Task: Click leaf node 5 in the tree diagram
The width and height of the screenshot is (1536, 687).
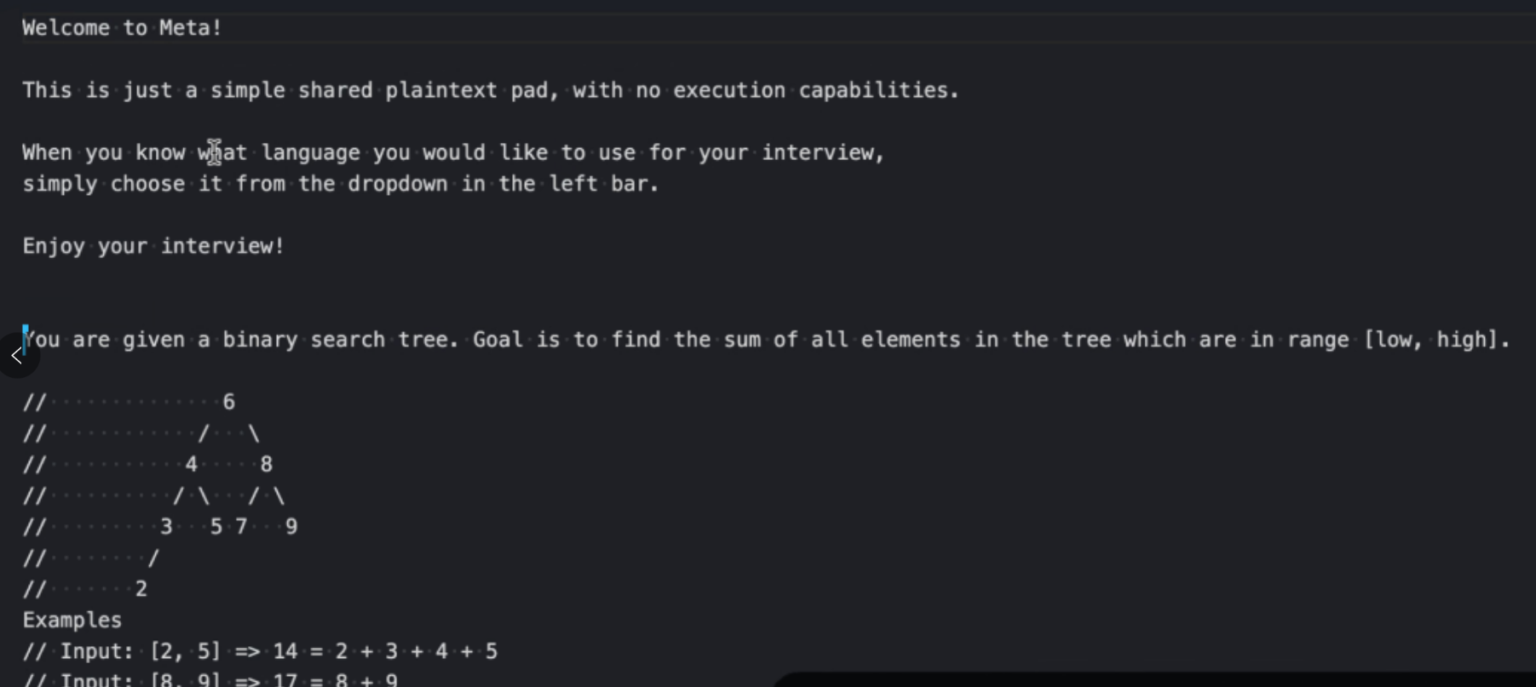Action: (x=216, y=527)
